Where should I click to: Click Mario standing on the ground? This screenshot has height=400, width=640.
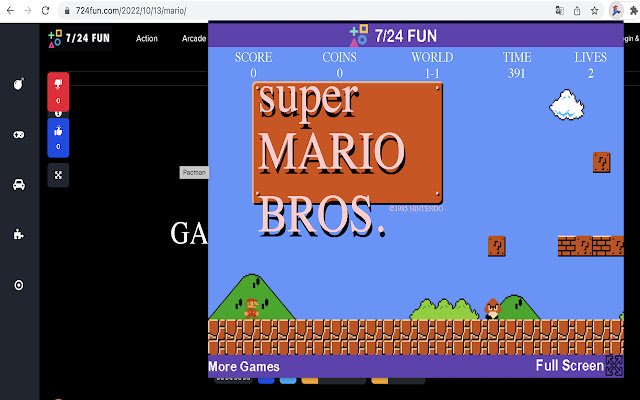click(x=251, y=308)
